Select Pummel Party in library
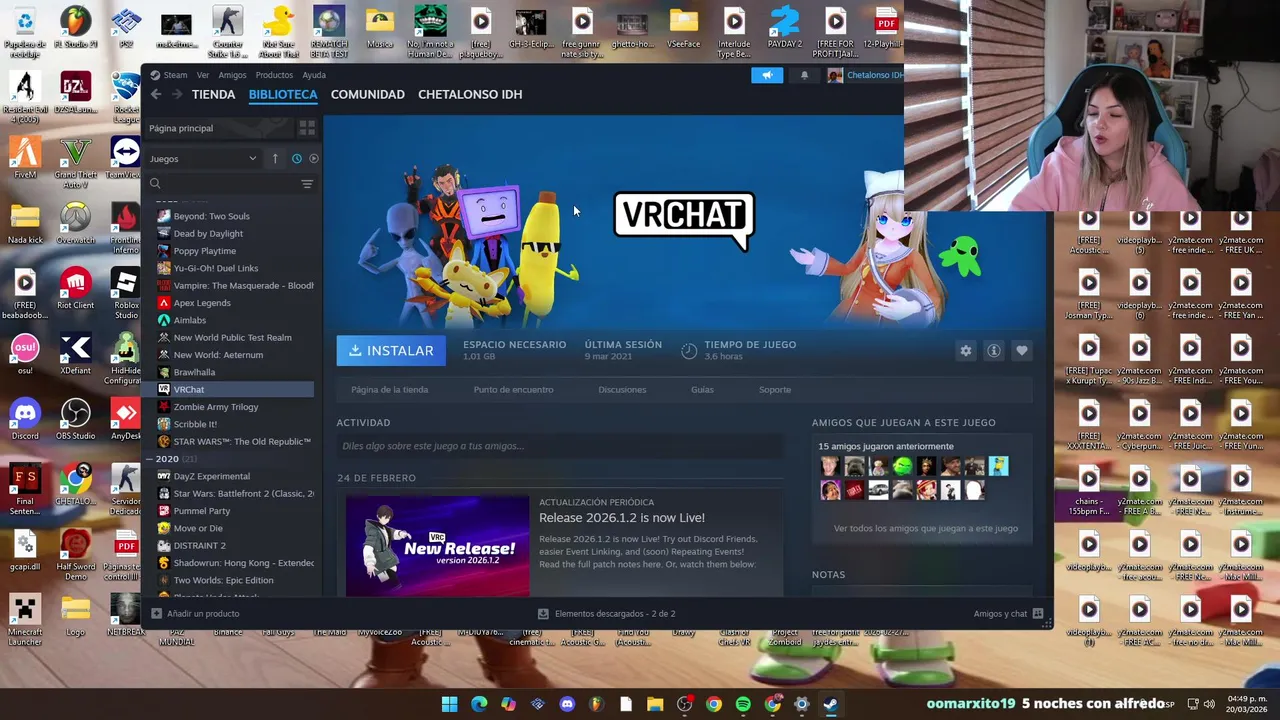 [202, 511]
